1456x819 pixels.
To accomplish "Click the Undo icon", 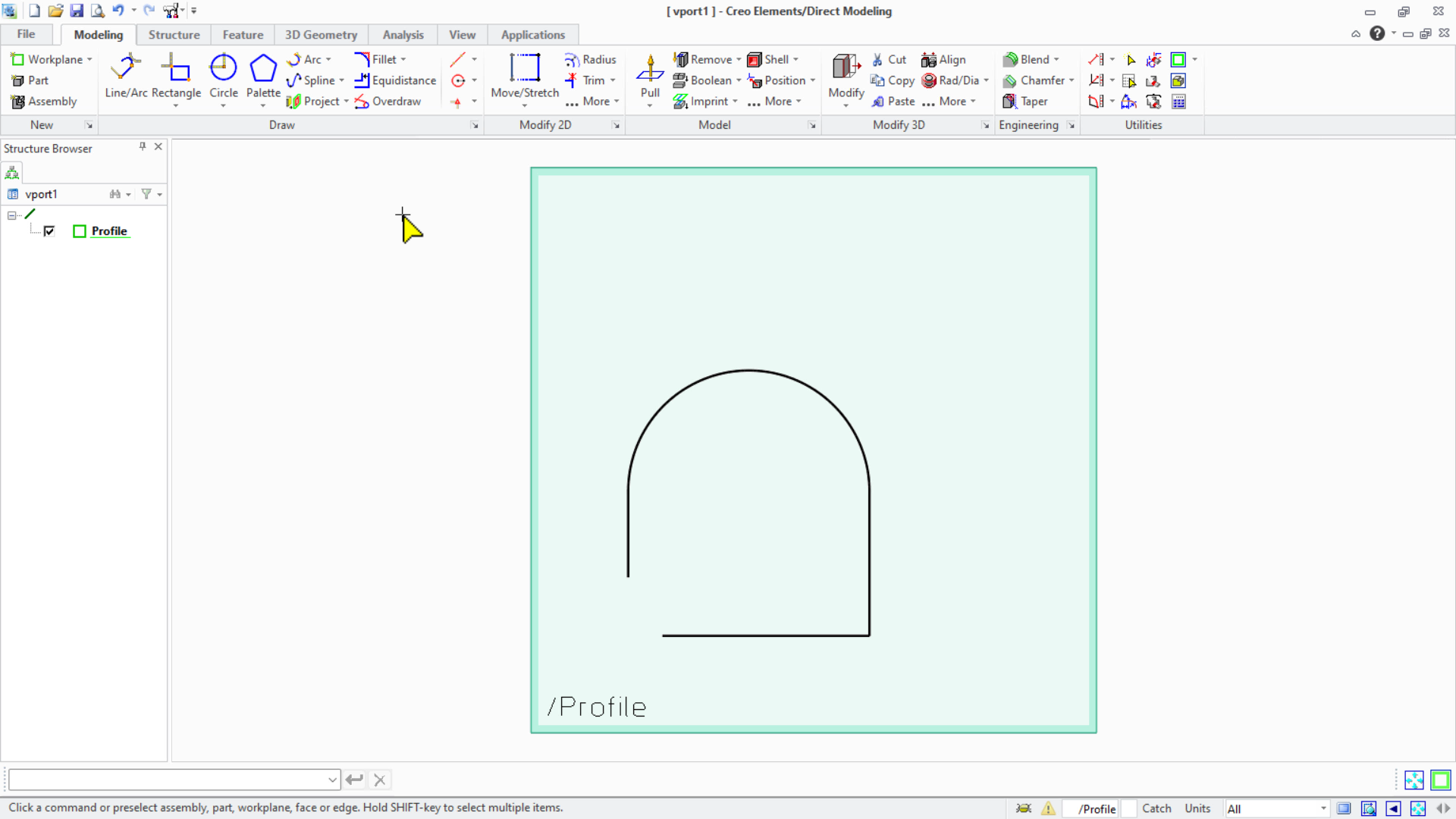I will [118, 11].
